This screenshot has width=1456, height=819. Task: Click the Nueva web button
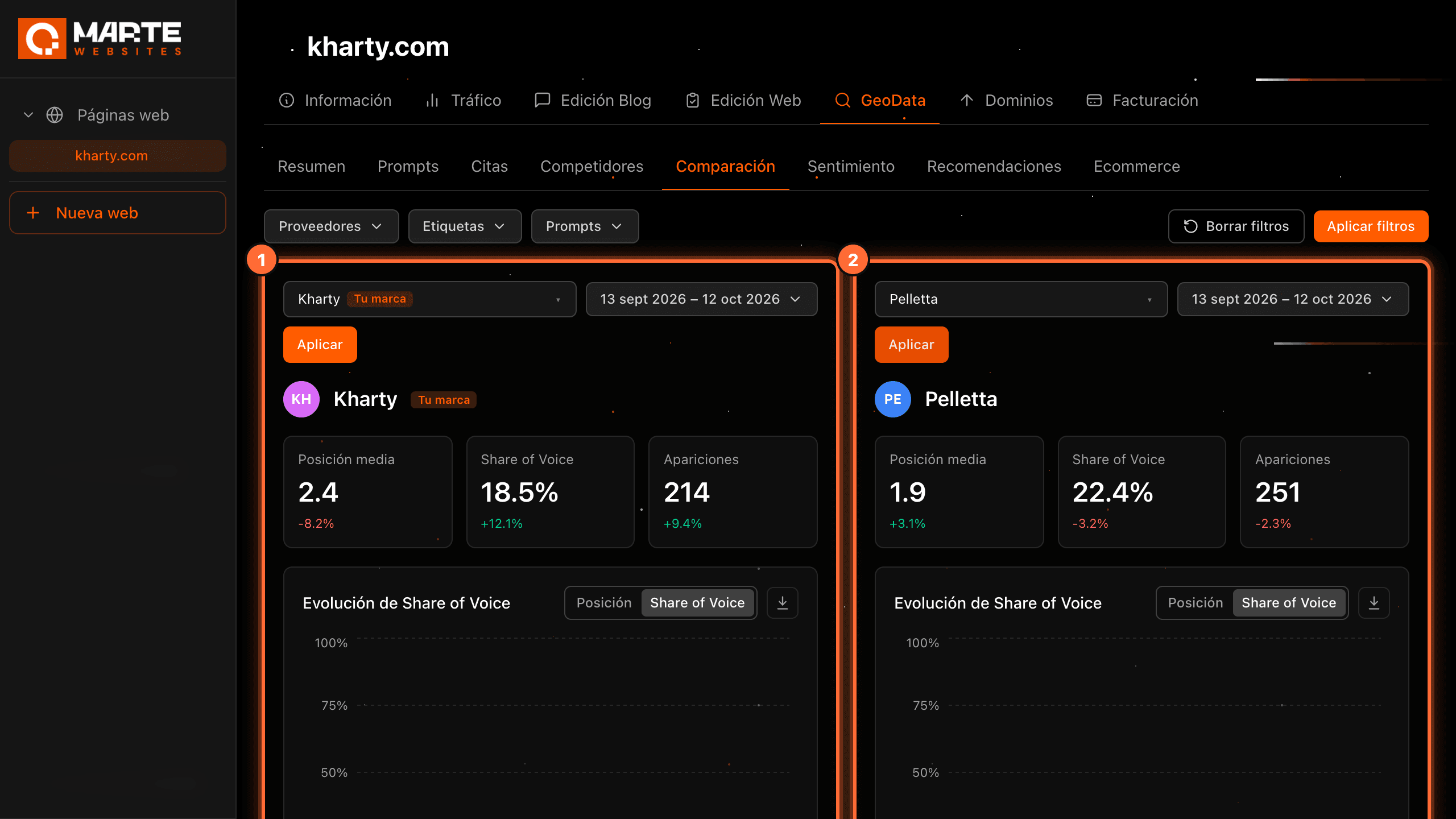click(117, 213)
